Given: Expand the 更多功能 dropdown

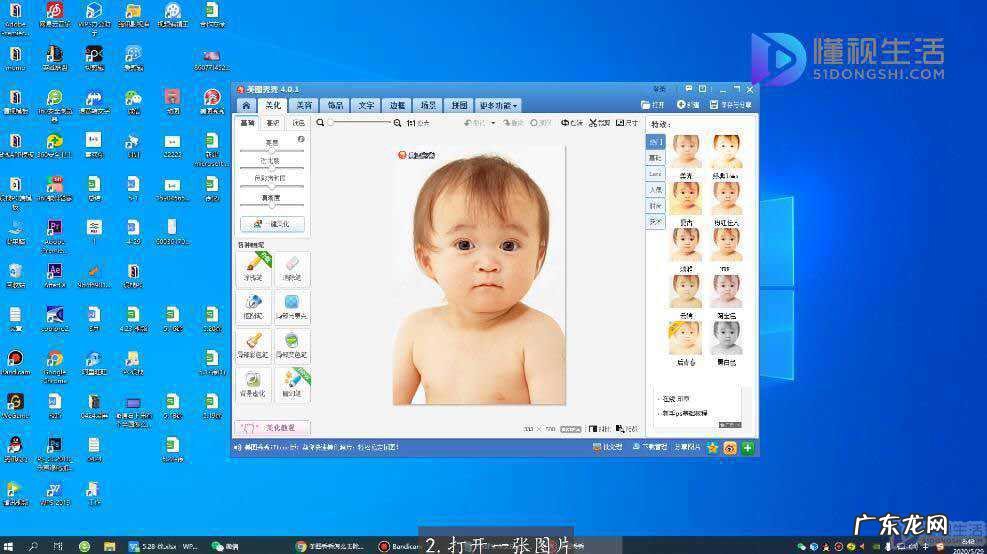Looking at the screenshot, I should pos(498,105).
